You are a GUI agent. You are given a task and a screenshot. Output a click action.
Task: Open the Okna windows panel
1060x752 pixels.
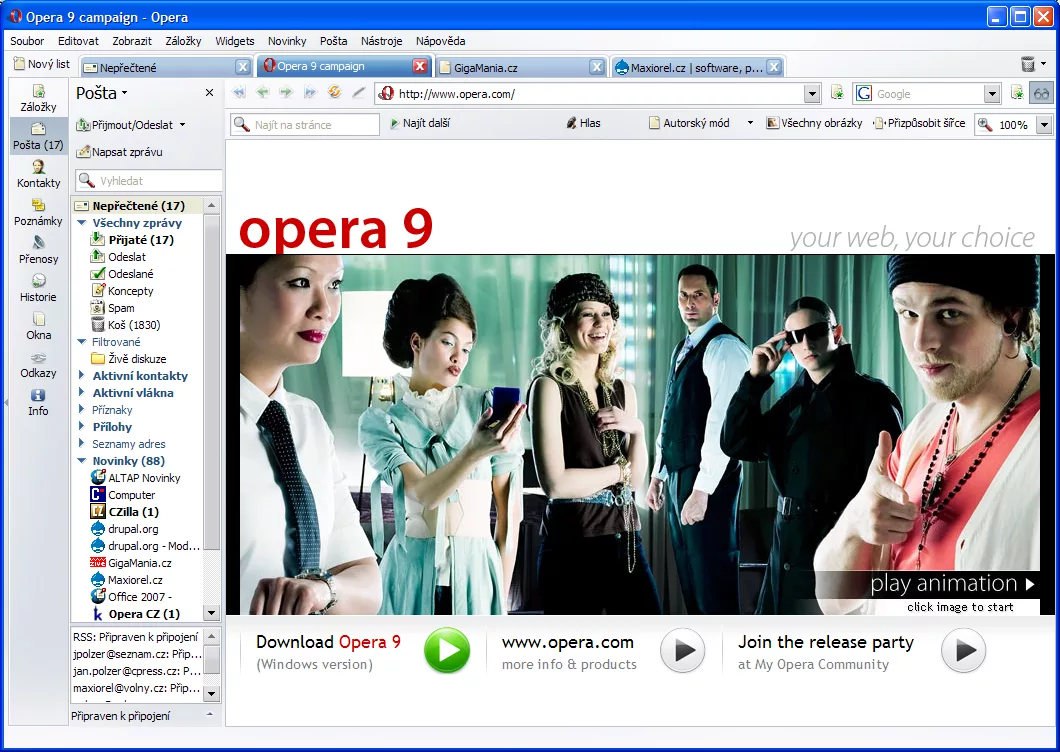click(39, 325)
